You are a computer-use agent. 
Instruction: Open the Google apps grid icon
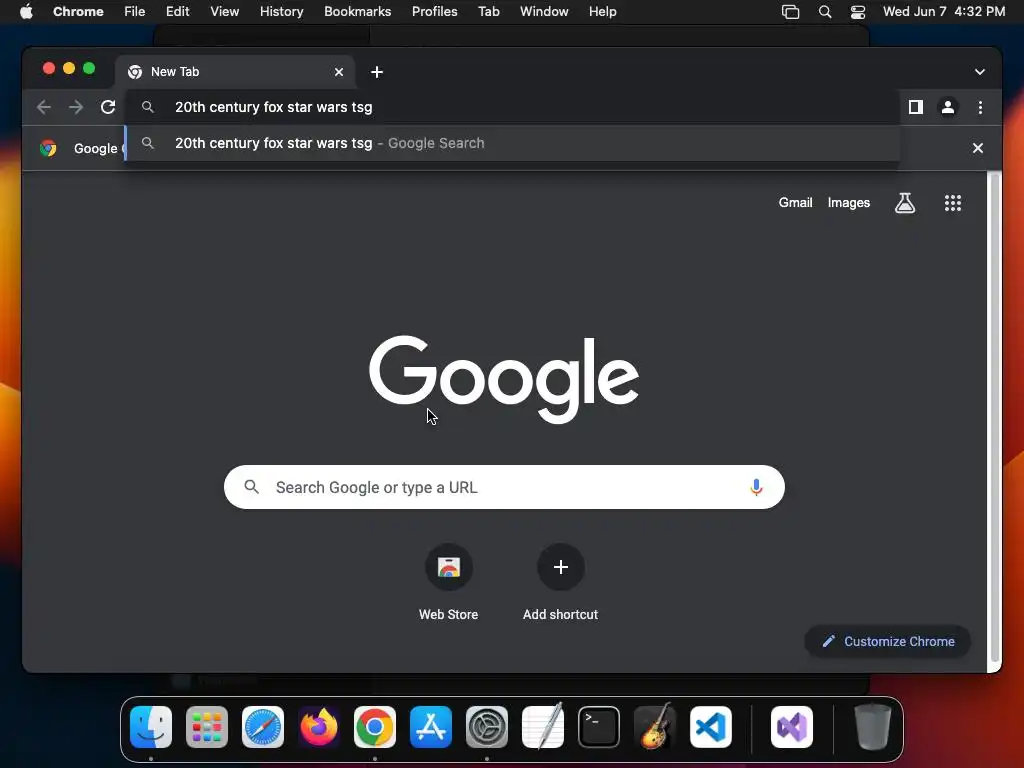click(x=953, y=203)
